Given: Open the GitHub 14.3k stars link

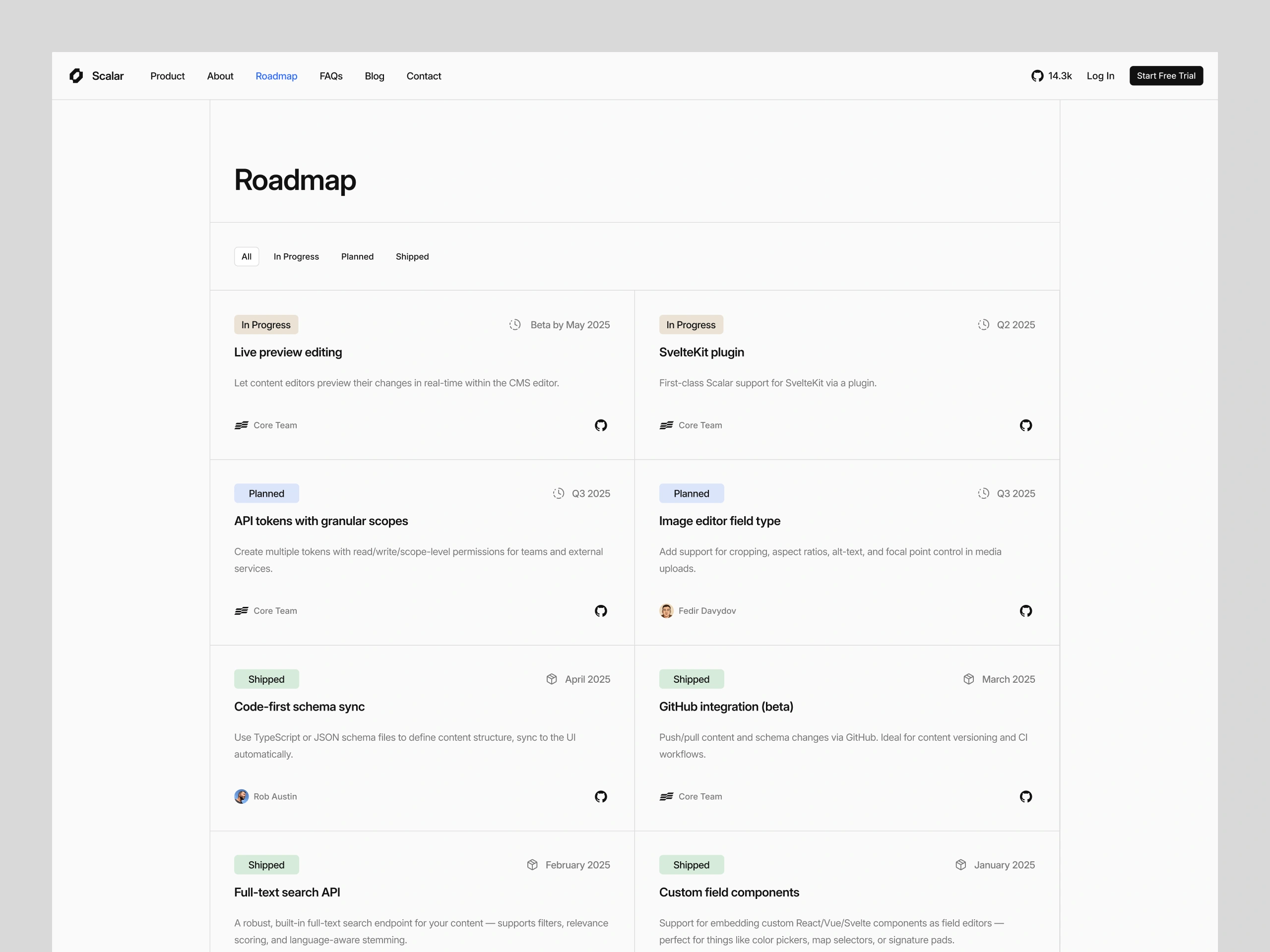Looking at the screenshot, I should point(1051,76).
